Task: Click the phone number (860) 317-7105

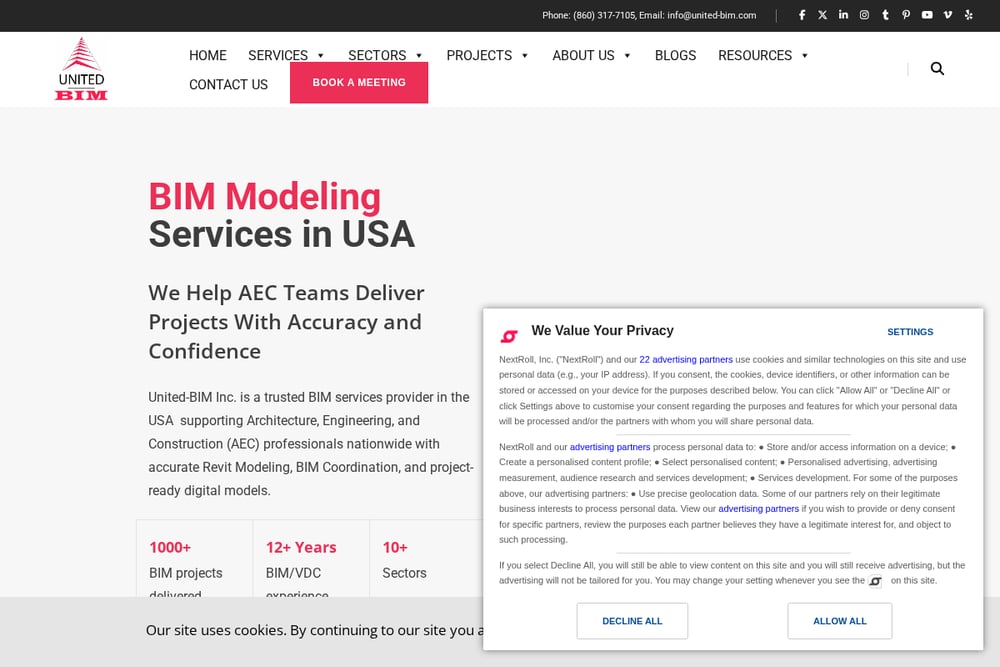Action: coord(603,15)
